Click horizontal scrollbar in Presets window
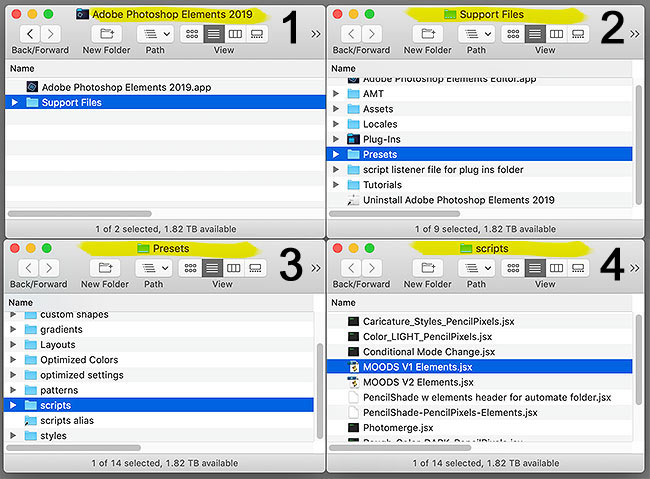The image size is (650, 479). (73, 447)
